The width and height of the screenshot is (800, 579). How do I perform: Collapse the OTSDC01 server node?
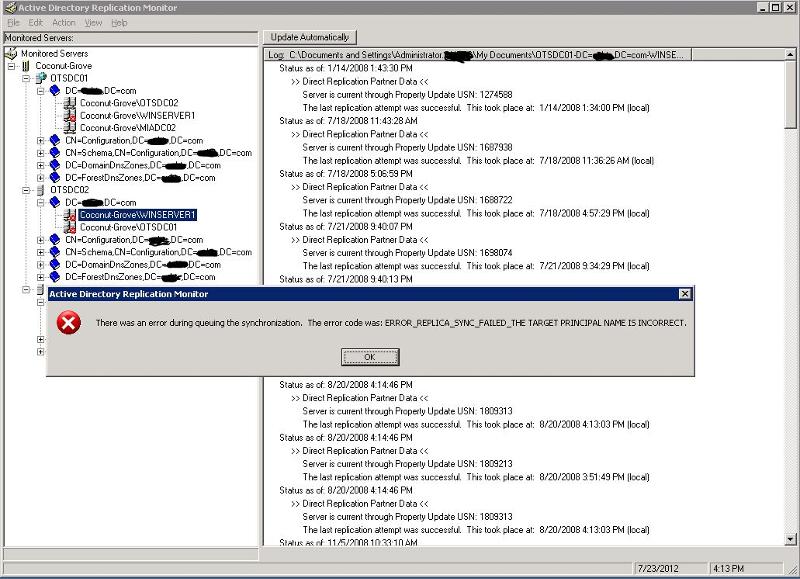click(x=26, y=78)
